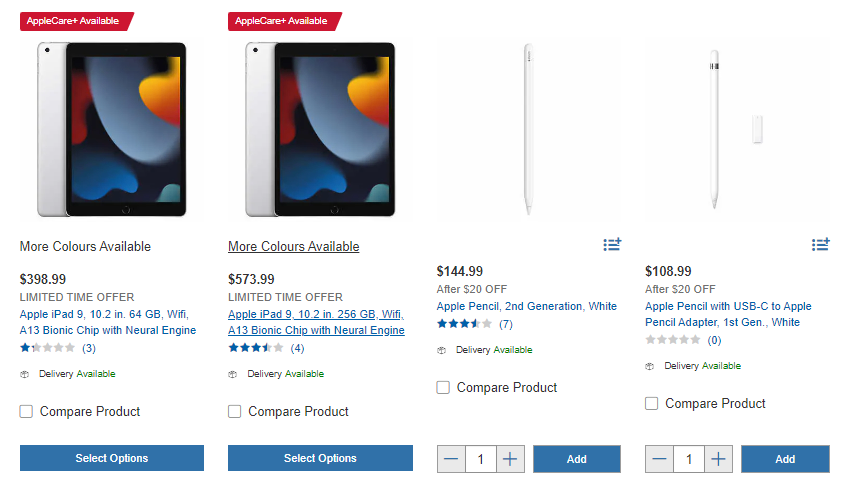Screen dimensions: 847x478
Task: Open Apple Pencil with USB-C adapter link
Action: pyautogui.click(x=727, y=314)
